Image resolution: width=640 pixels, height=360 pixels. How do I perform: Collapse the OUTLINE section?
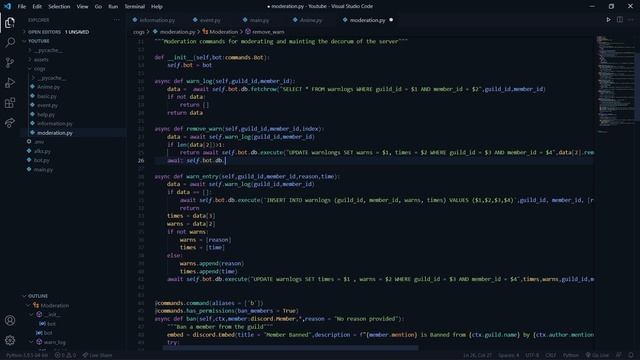tap(24, 296)
